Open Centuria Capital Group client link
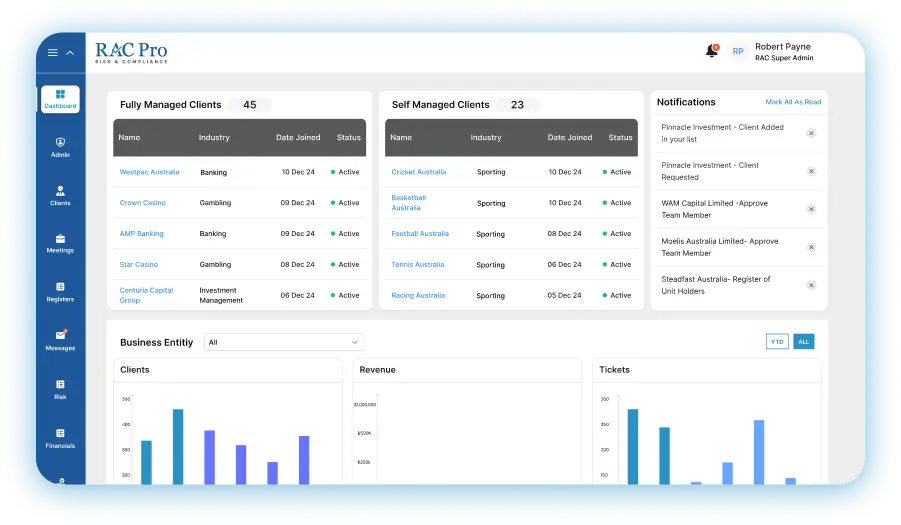Image resolution: width=901 pixels, height=525 pixels. [147, 295]
